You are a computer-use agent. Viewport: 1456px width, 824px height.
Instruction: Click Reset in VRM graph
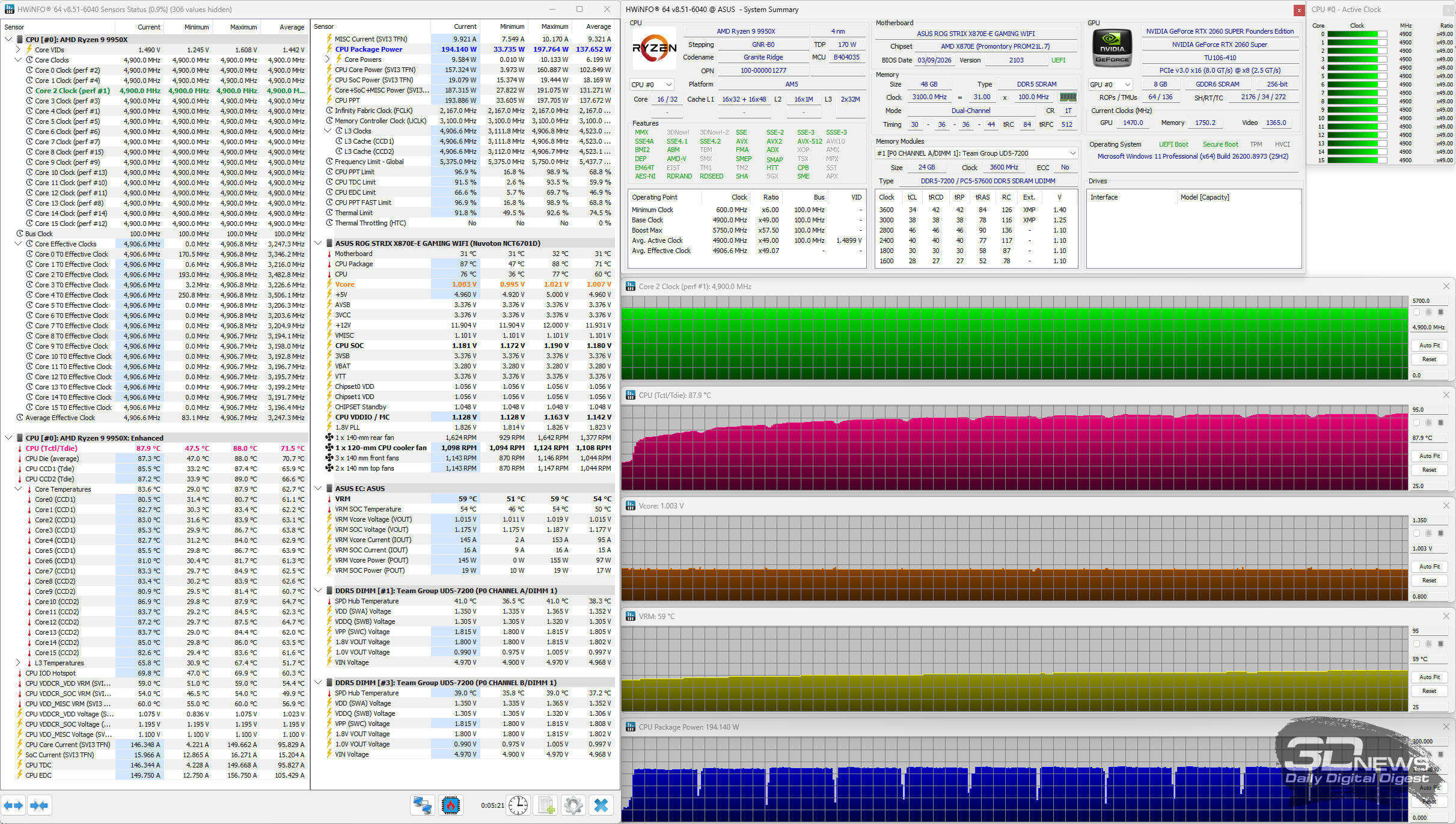pyautogui.click(x=1430, y=691)
